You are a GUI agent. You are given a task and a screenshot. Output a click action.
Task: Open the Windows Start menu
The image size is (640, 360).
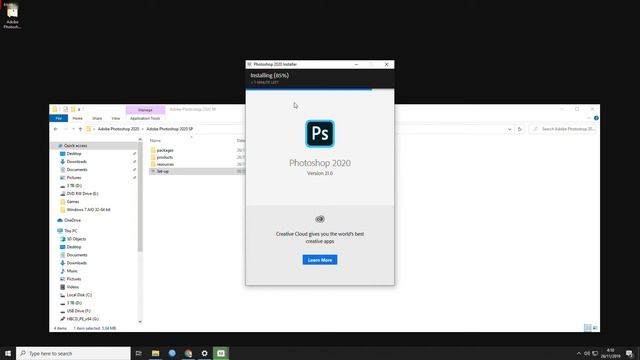(8, 353)
